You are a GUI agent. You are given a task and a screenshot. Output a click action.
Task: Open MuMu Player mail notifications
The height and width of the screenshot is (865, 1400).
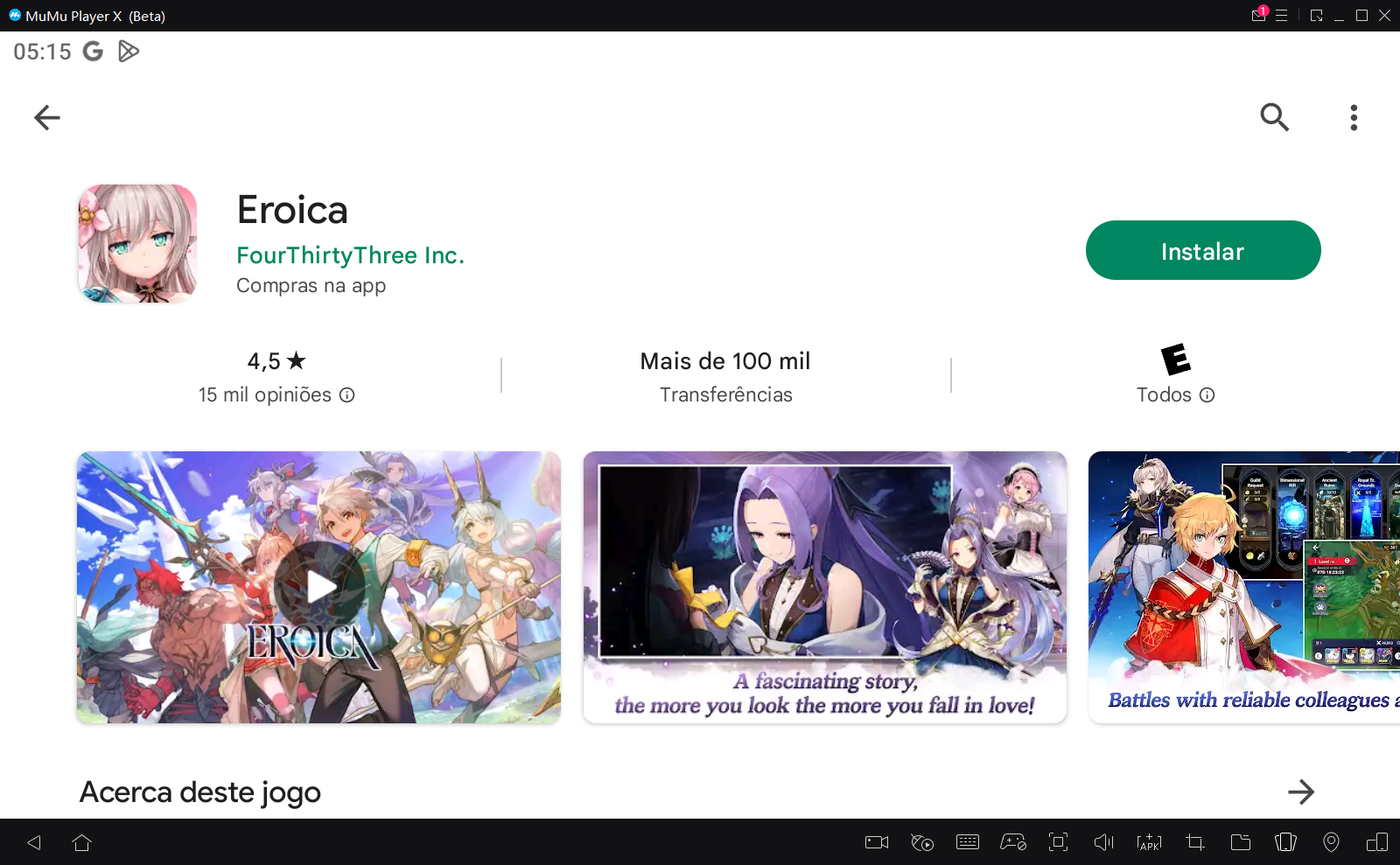1258,15
